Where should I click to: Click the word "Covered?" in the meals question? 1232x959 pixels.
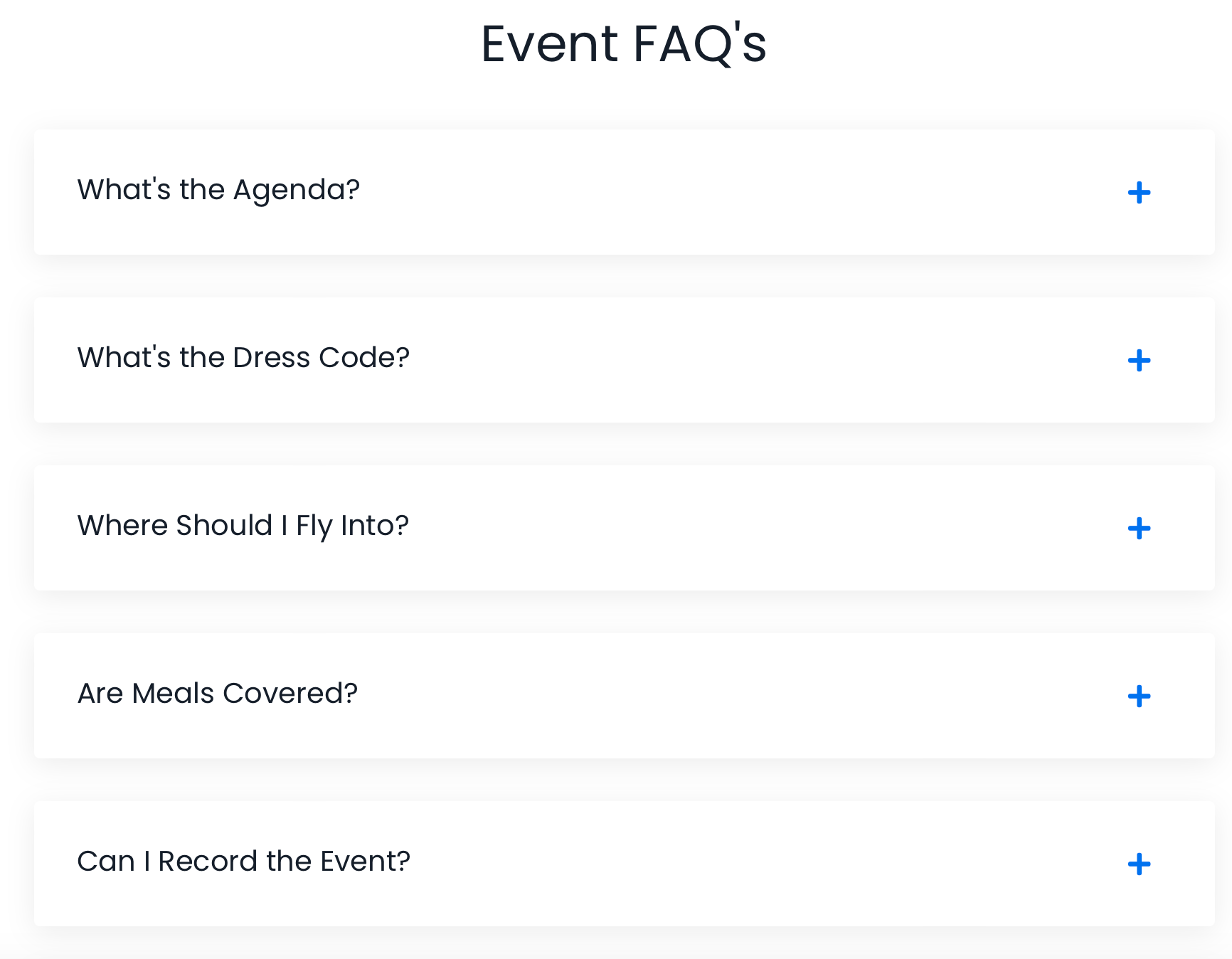tap(290, 694)
